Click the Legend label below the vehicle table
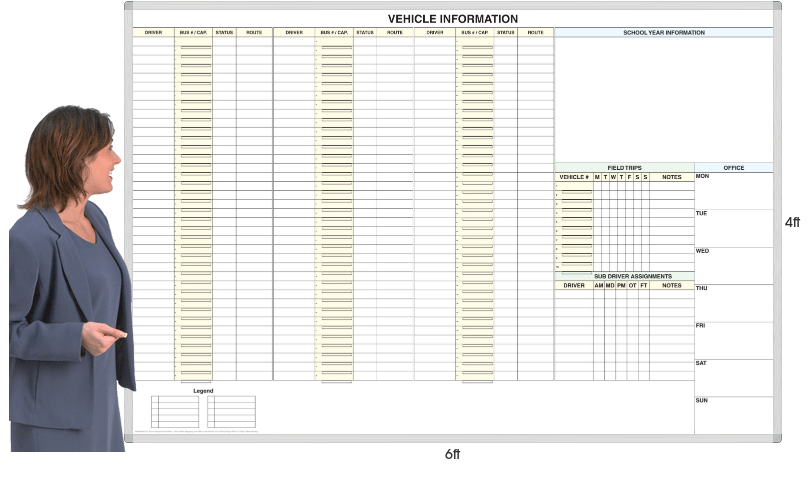Viewport: 809px width, 479px height. [x=203, y=391]
